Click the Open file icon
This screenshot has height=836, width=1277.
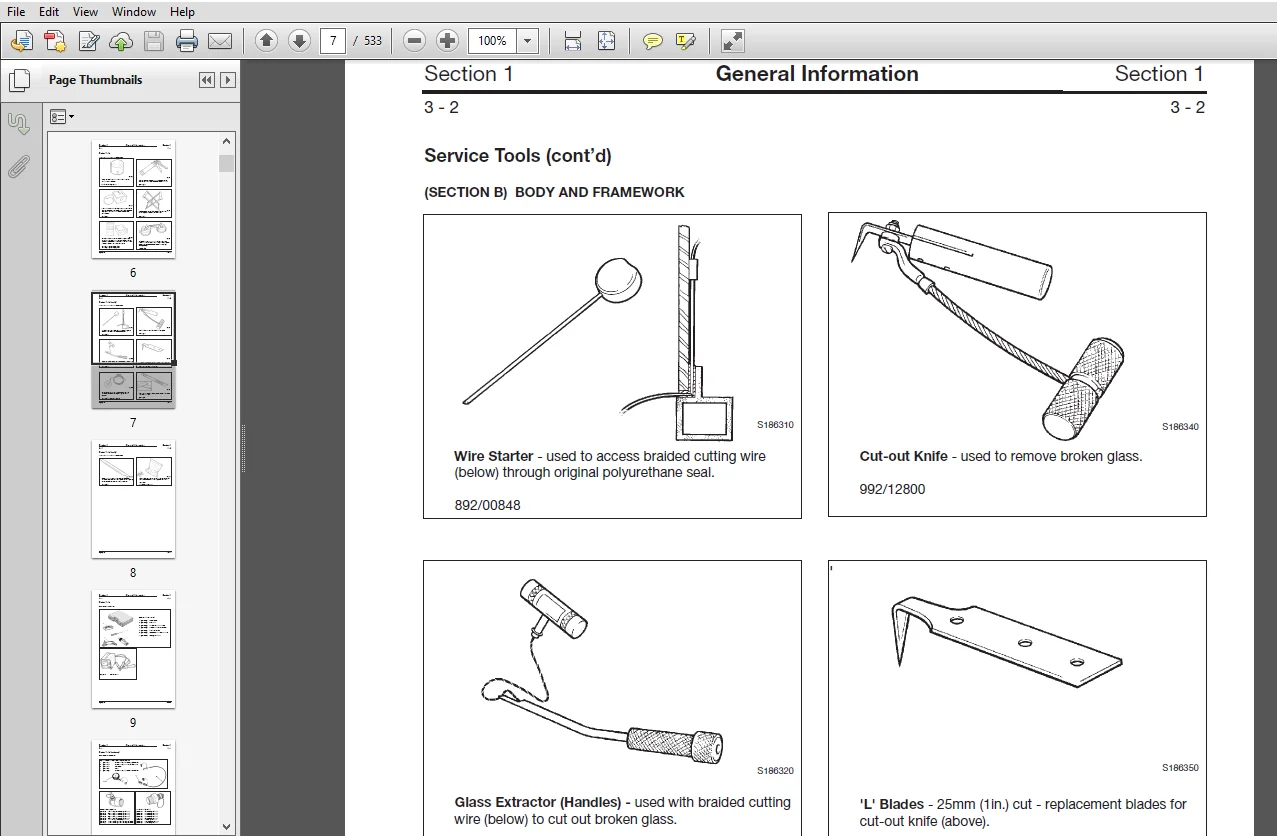22,41
